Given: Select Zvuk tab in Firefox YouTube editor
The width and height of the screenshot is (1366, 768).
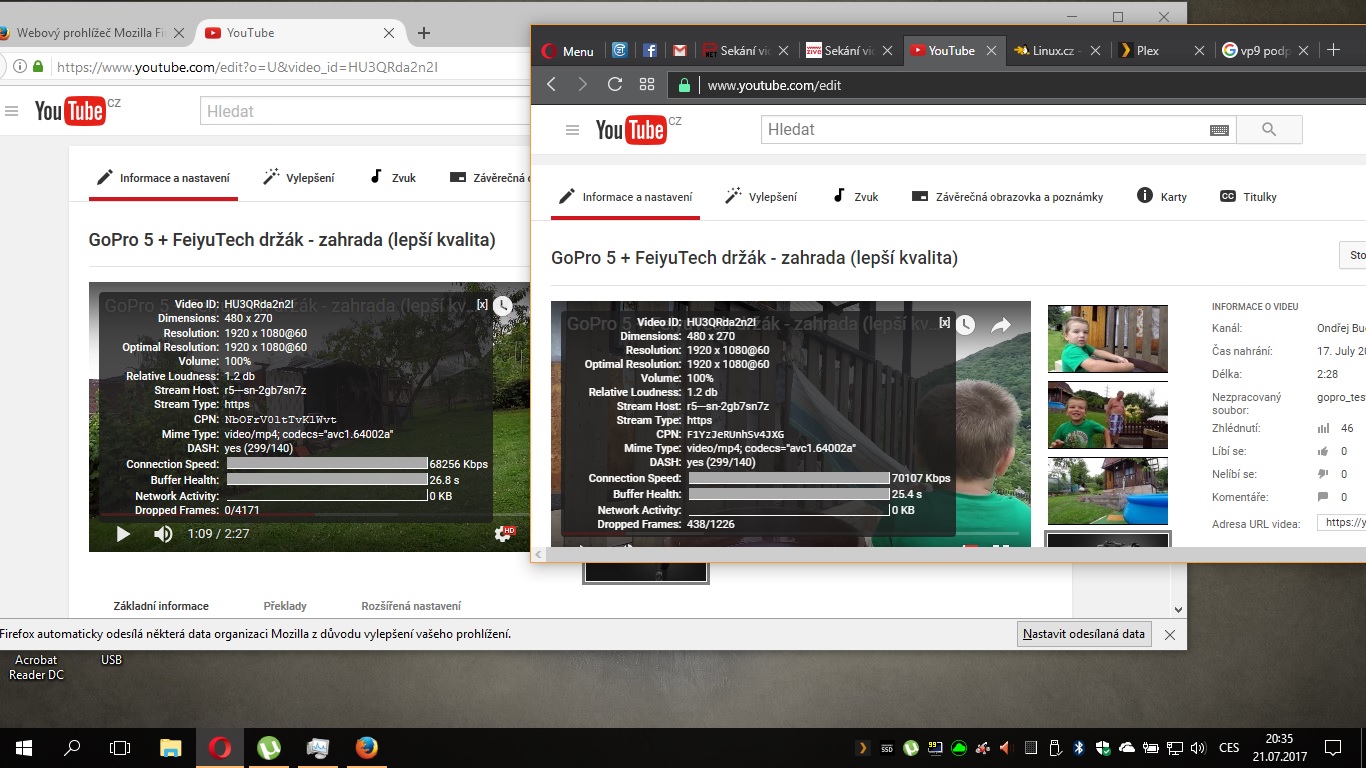Looking at the screenshot, I should click(x=392, y=178).
